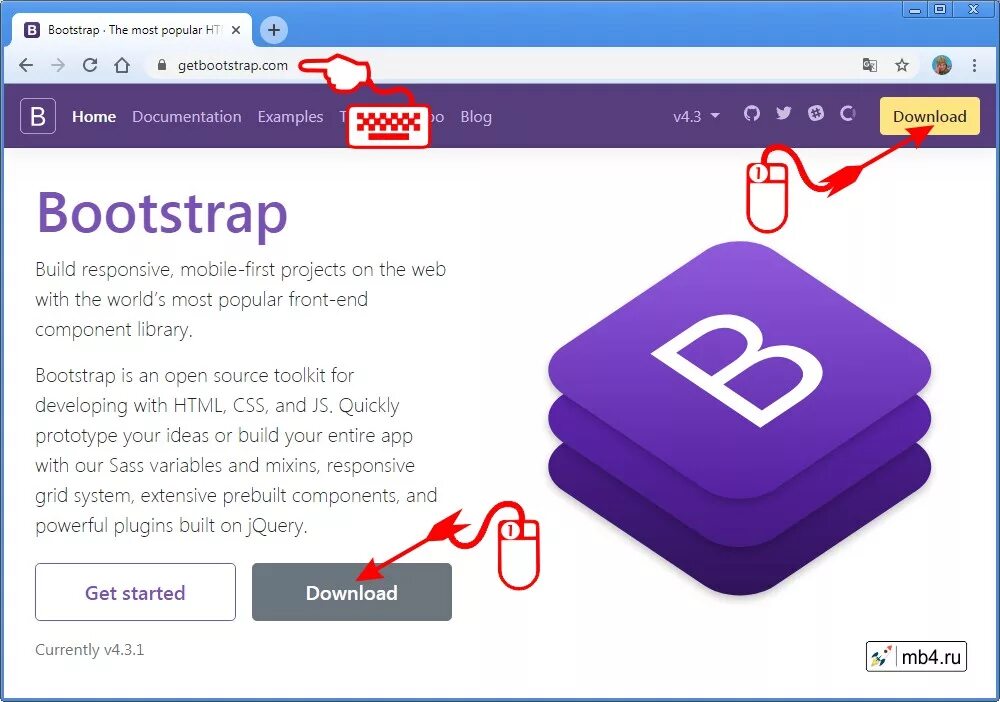Open the Chrome three-dot menu
This screenshot has height=702, width=1000.
point(974,65)
